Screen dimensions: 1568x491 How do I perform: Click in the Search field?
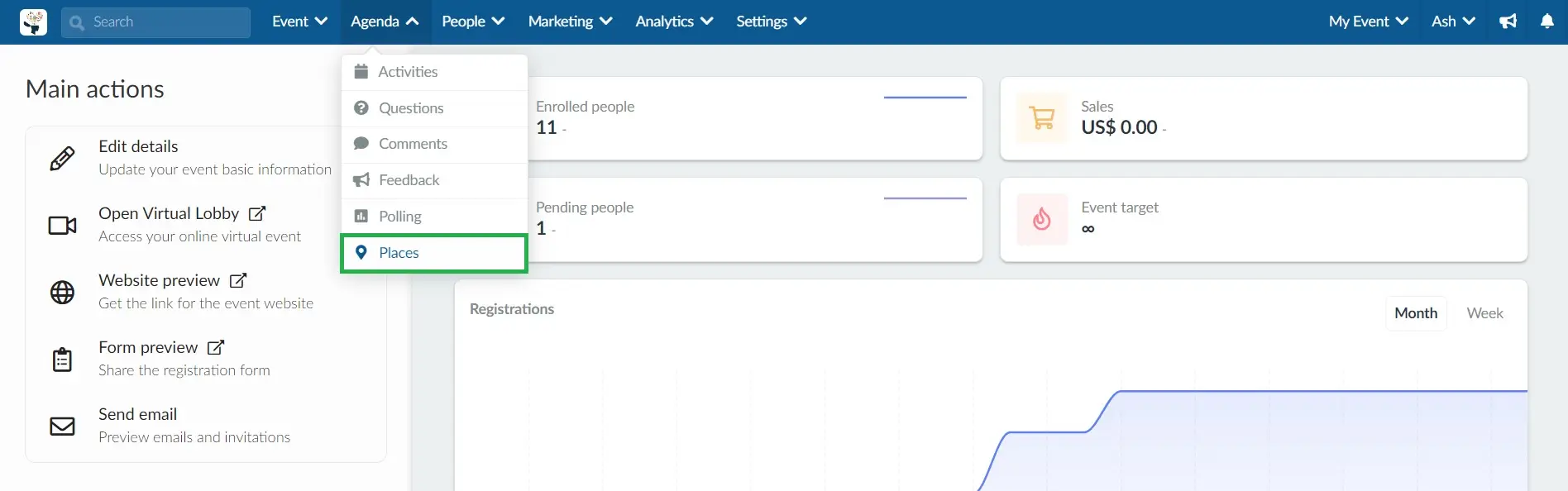pos(155,22)
